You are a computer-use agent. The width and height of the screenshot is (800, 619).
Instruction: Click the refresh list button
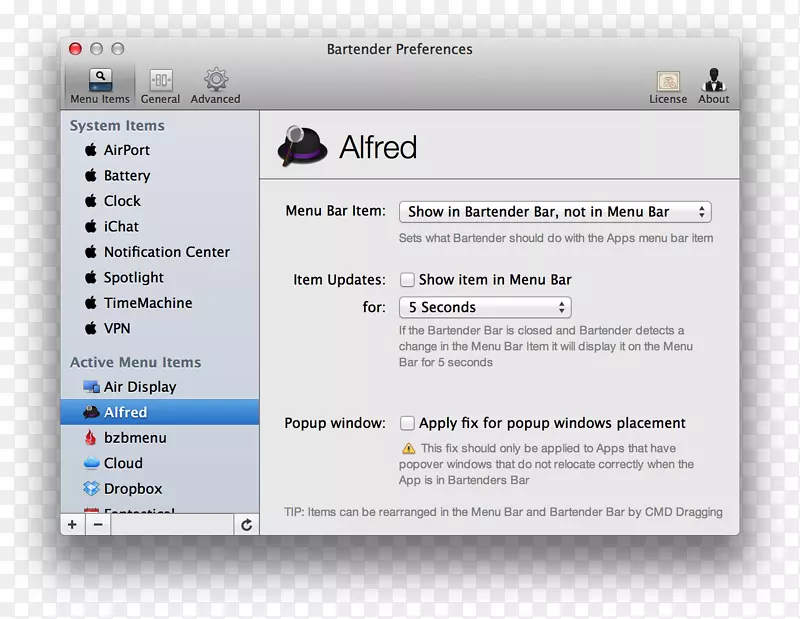(246, 525)
